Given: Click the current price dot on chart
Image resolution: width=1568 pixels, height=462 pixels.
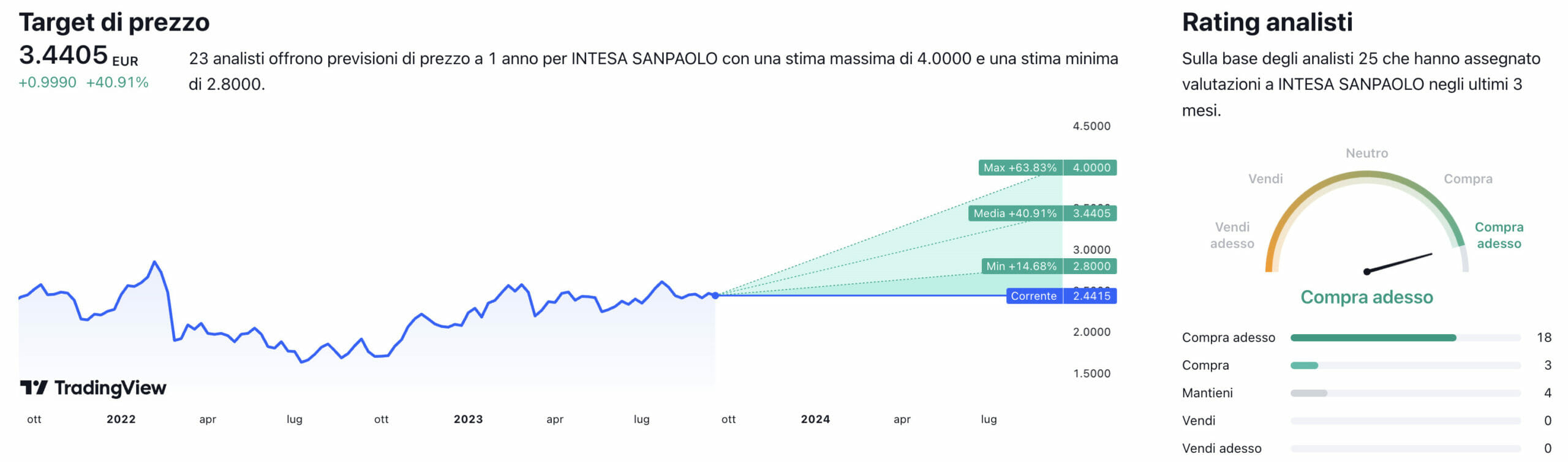Looking at the screenshot, I should click(x=715, y=296).
